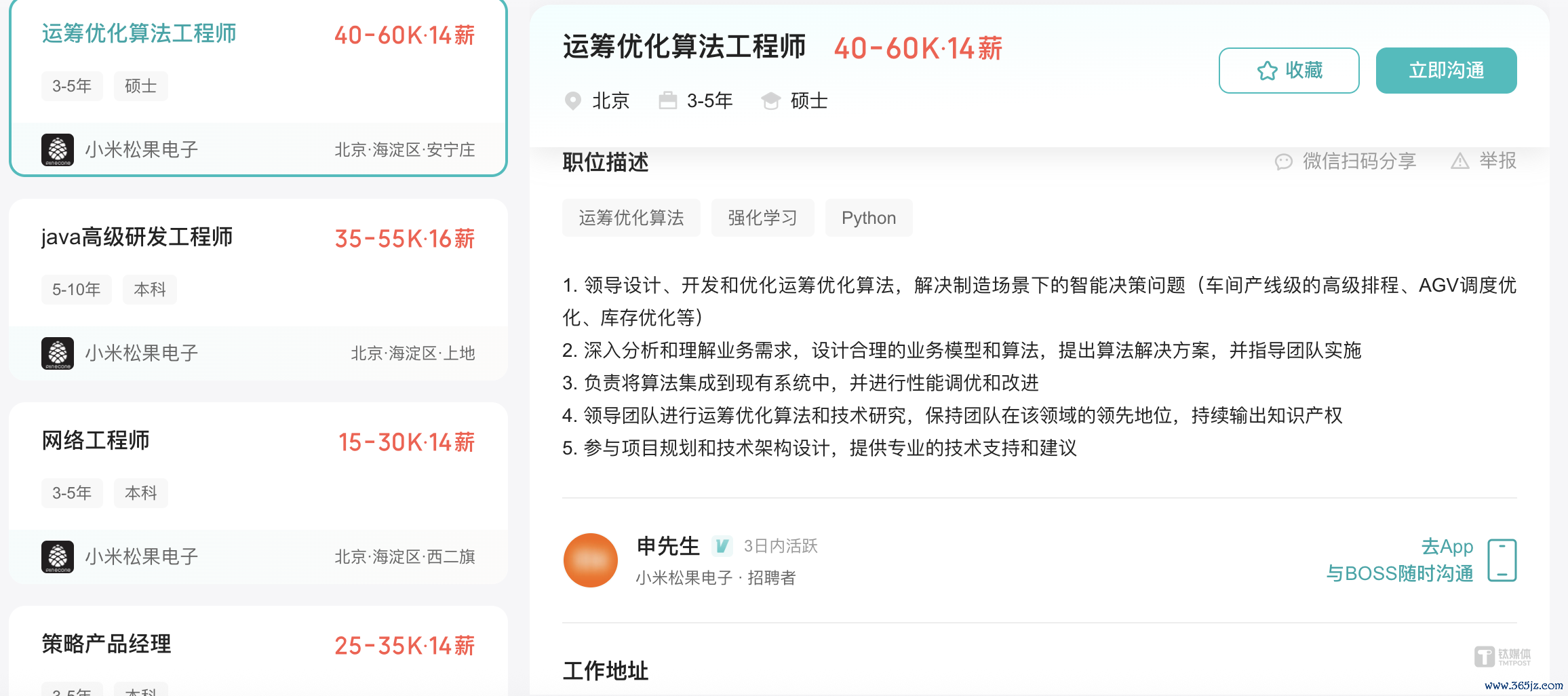Click recruiter name 申先生
This screenshot has height=696, width=1568.
(x=668, y=546)
